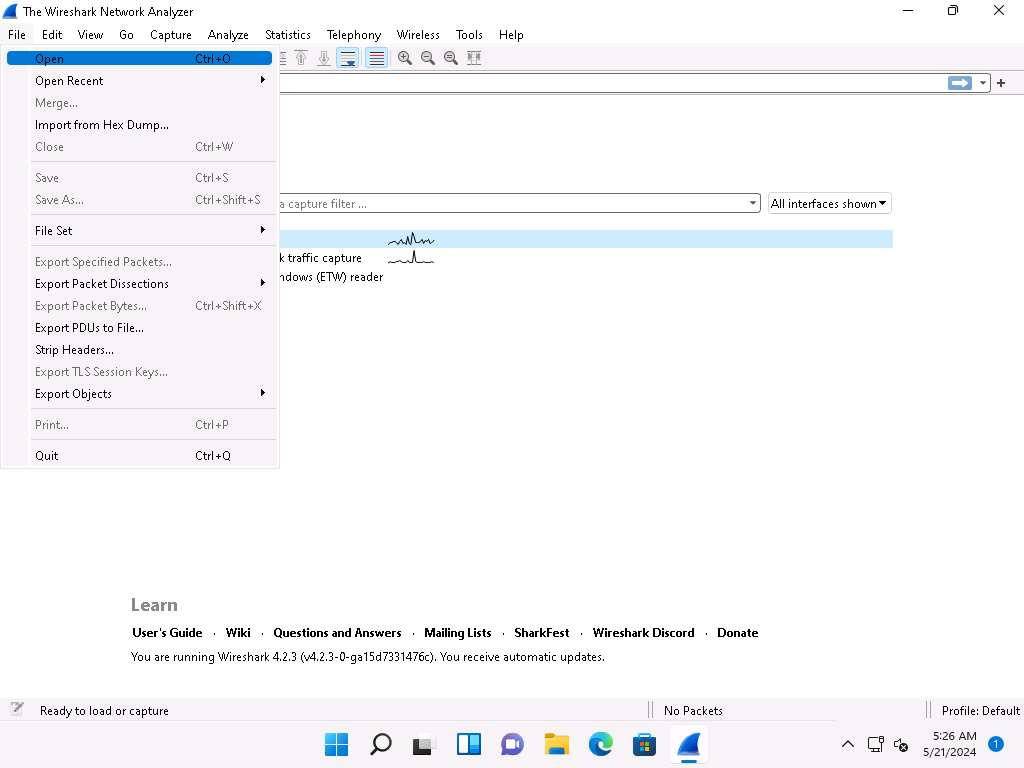Visit the Wireshark Discord link
The height and width of the screenshot is (768, 1024).
[643, 633]
